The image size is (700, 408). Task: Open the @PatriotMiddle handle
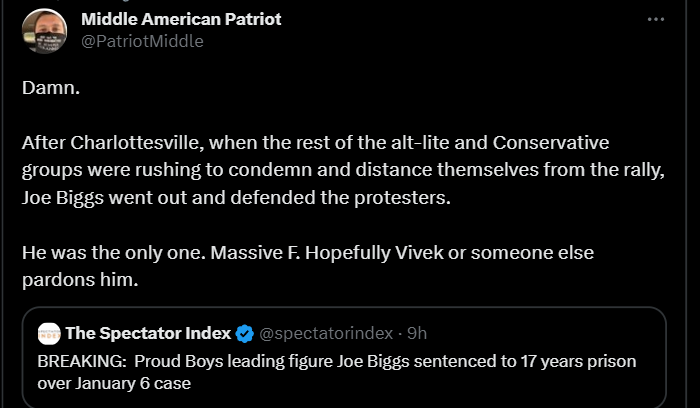(142, 41)
